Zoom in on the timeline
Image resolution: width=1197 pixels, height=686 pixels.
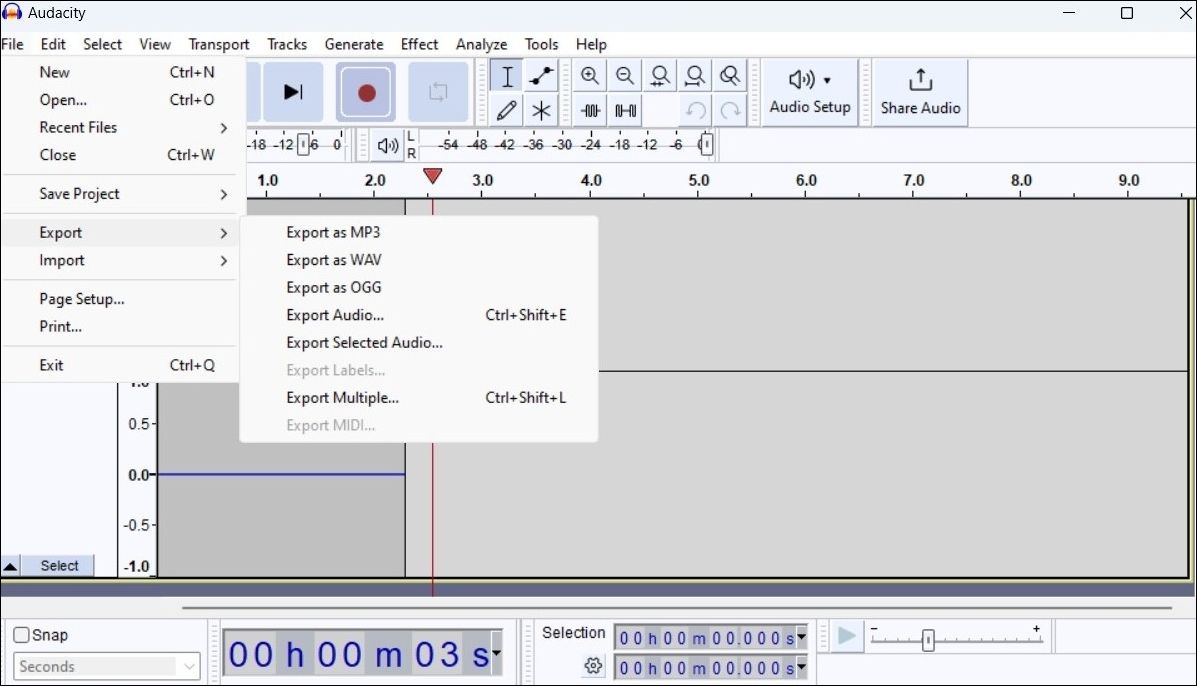coord(590,75)
